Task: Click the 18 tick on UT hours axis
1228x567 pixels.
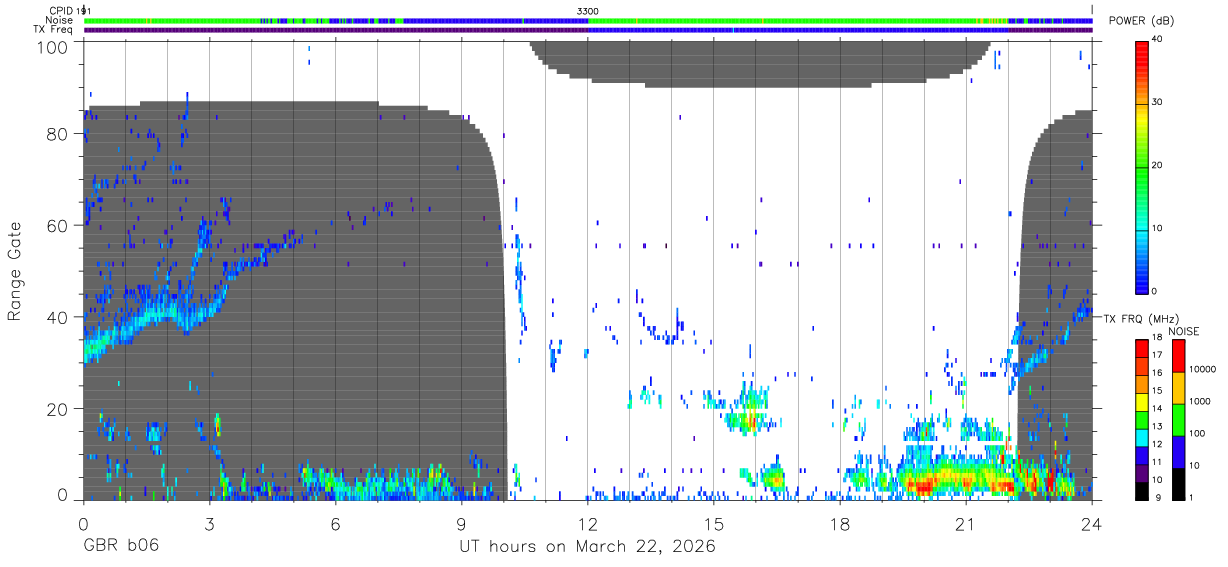Action: coord(840,522)
